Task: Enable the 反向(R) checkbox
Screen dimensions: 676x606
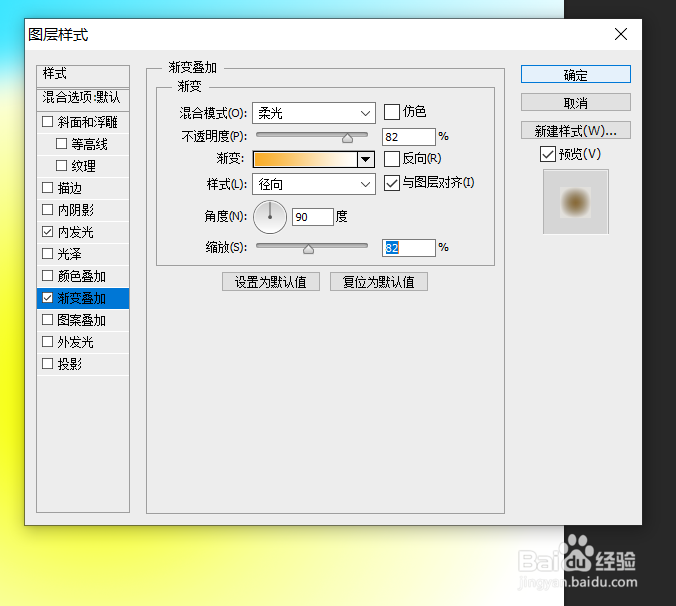Action: tap(391, 159)
